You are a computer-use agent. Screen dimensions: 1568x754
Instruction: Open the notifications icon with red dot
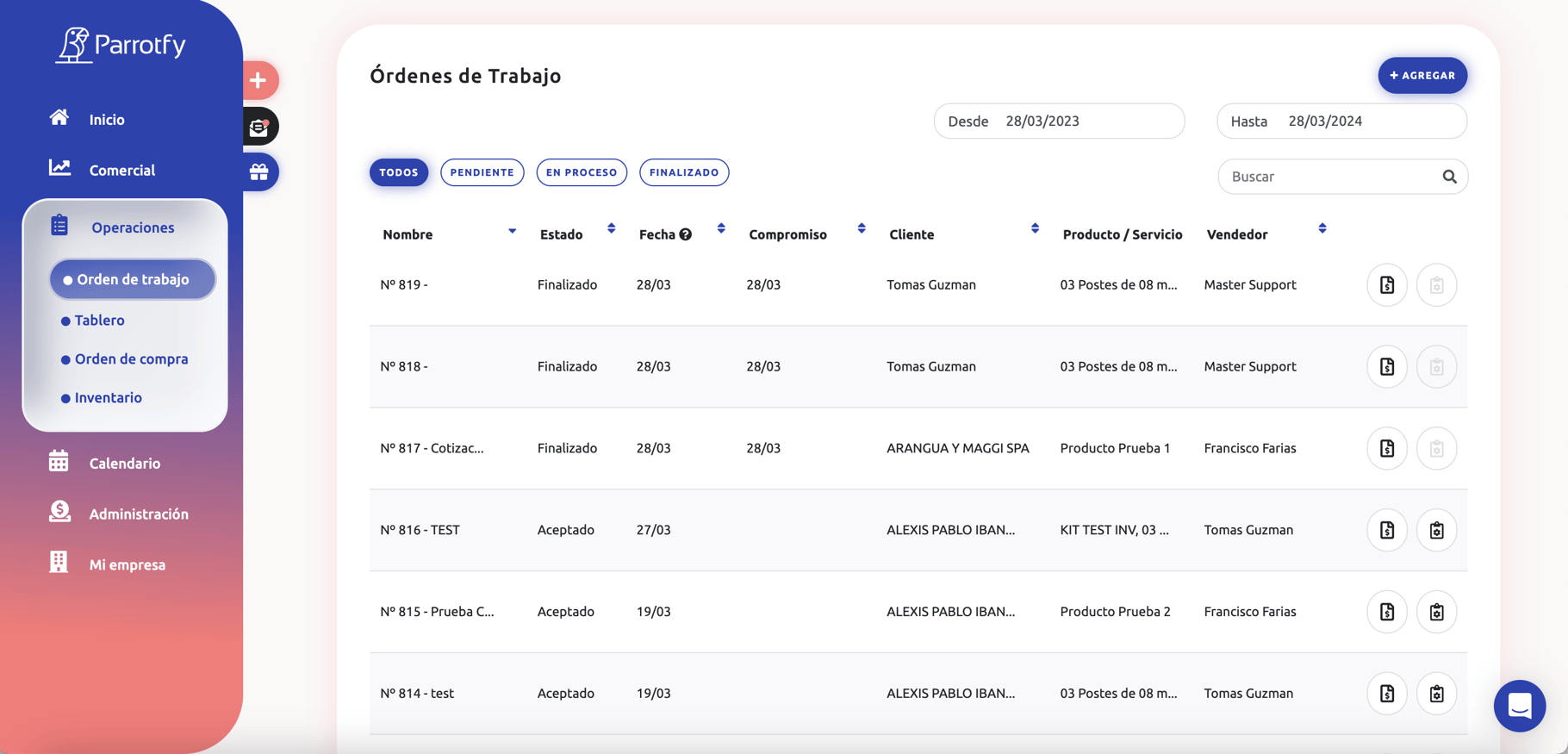pyautogui.click(x=258, y=128)
